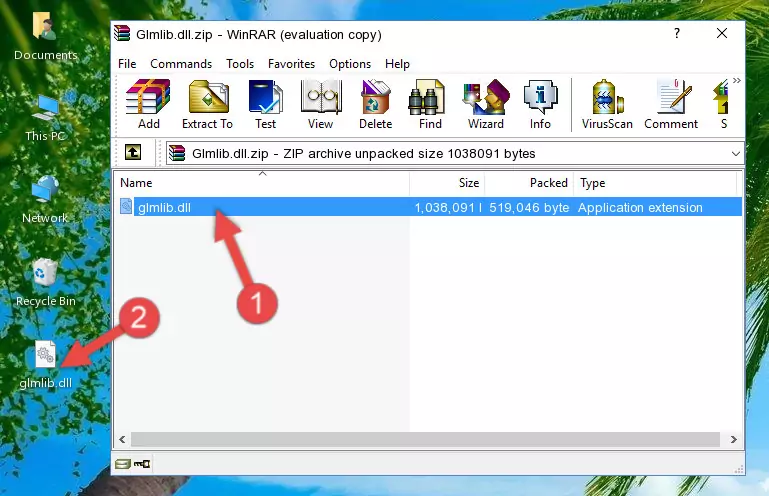Click the archive path text field
This screenshot has width=769, height=496.
click(x=455, y=154)
